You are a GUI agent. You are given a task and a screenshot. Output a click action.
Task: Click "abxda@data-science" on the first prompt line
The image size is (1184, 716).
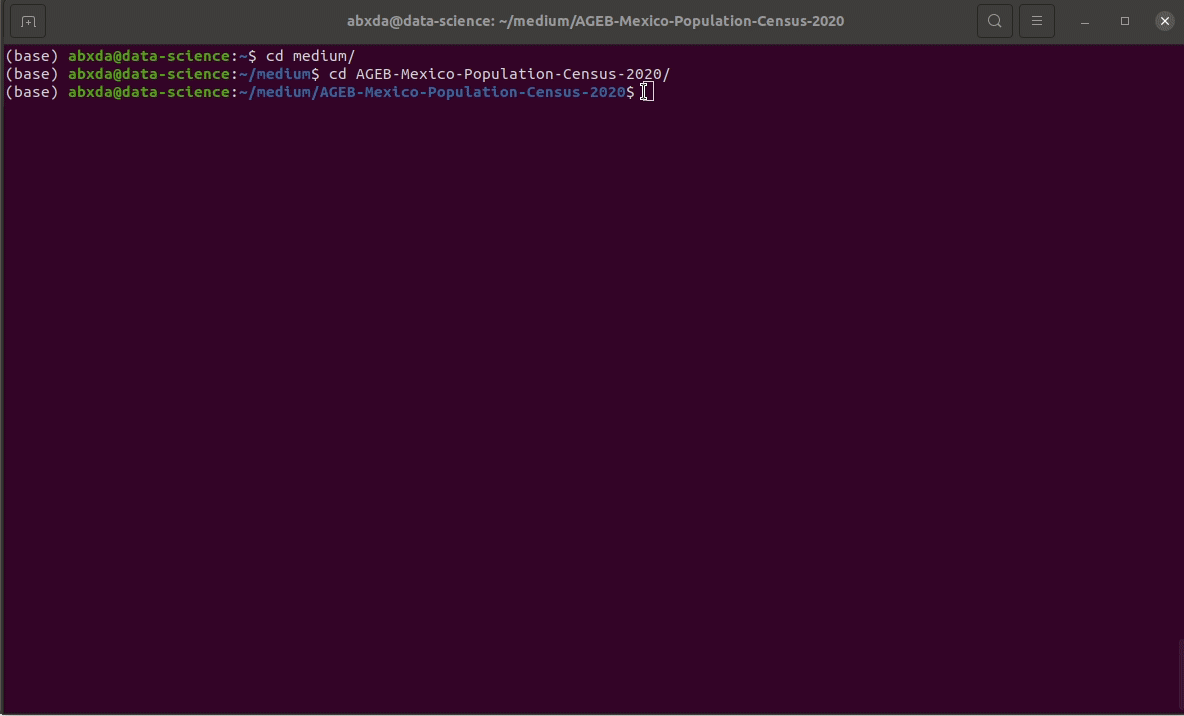pyautogui.click(x=149, y=56)
